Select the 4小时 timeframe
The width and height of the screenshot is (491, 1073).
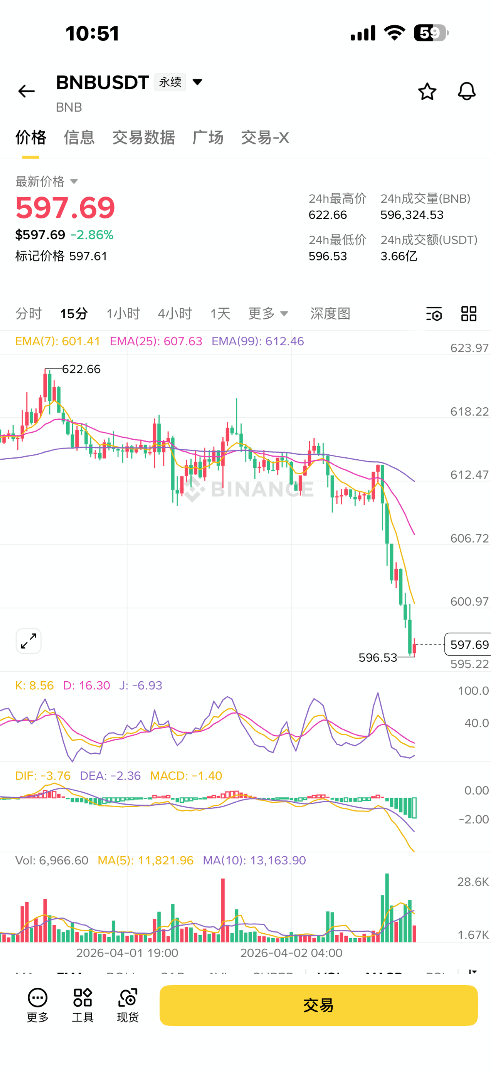pos(174,313)
